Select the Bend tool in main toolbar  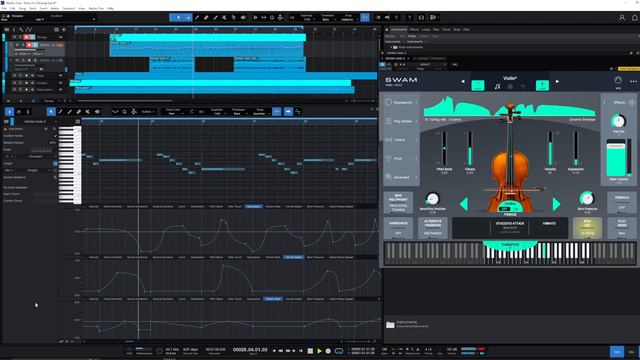pyautogui.click(x=234, y=18)
